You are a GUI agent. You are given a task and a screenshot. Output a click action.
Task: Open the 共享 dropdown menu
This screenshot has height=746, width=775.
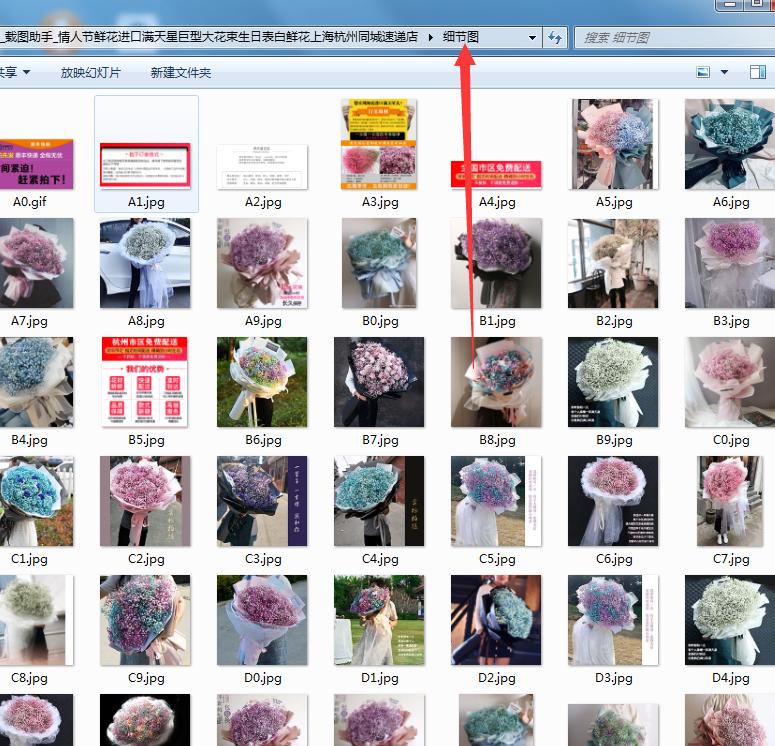click(x=15, y=73)
